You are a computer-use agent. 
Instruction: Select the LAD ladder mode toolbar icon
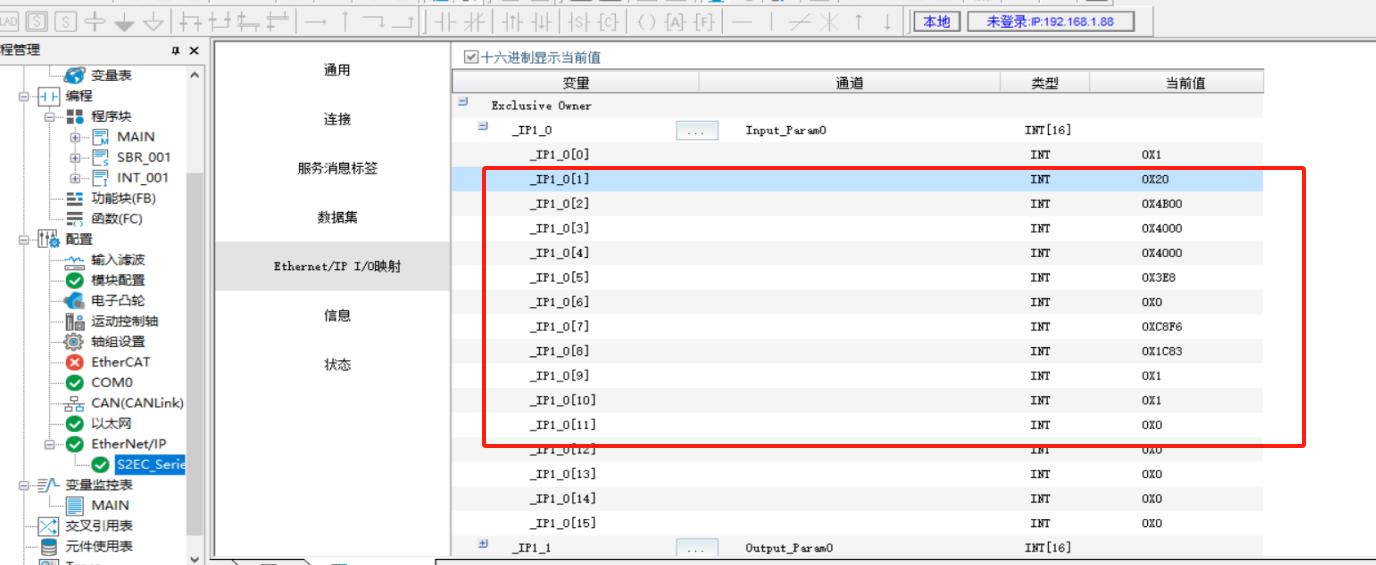(x=8, y=21)
